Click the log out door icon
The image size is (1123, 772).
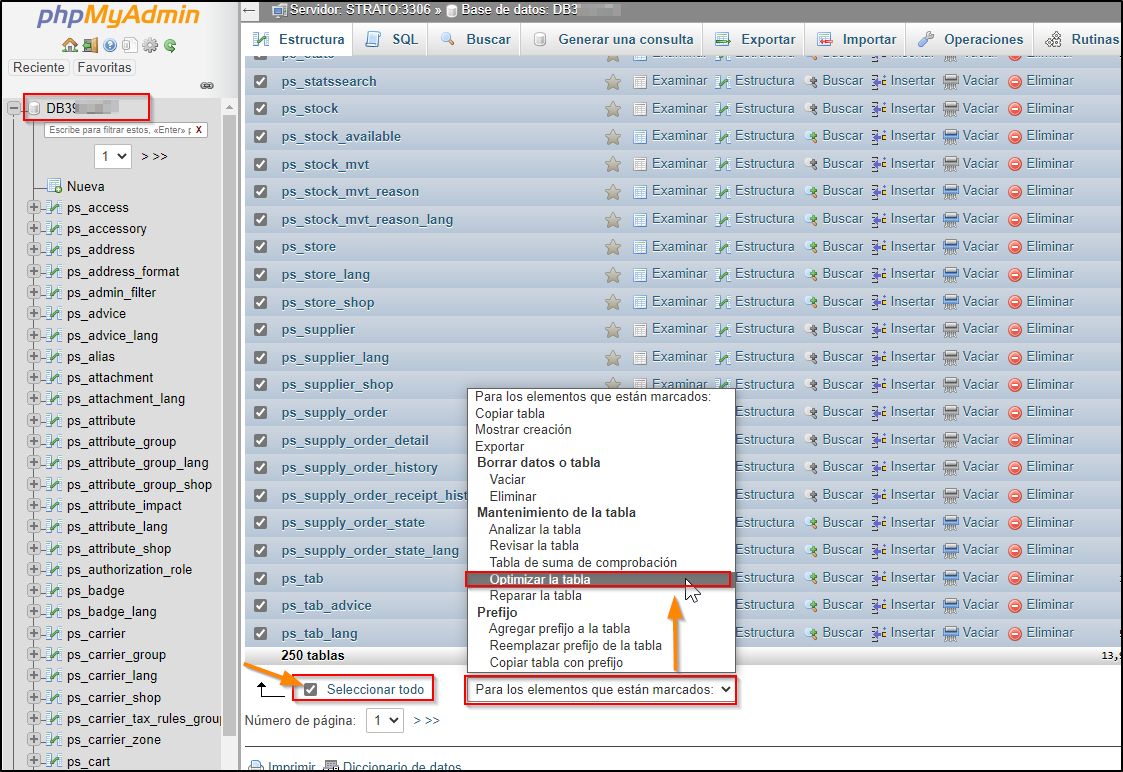pos(90,45)
